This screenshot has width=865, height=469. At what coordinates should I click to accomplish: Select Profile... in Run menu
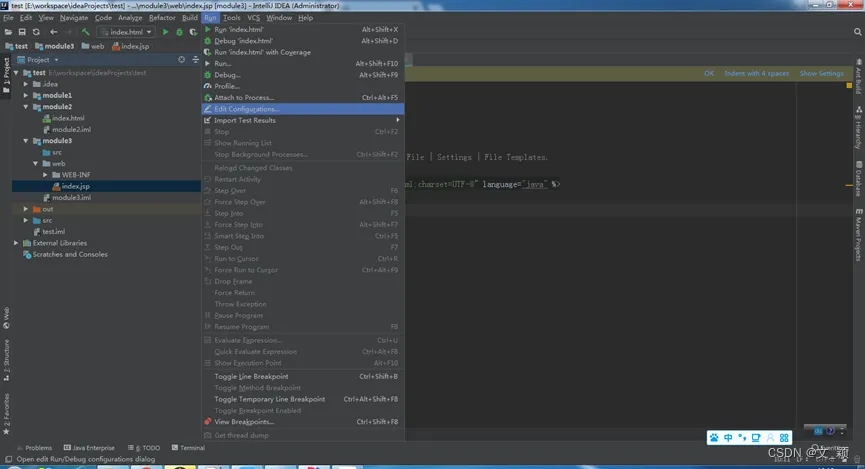[303, 86]
